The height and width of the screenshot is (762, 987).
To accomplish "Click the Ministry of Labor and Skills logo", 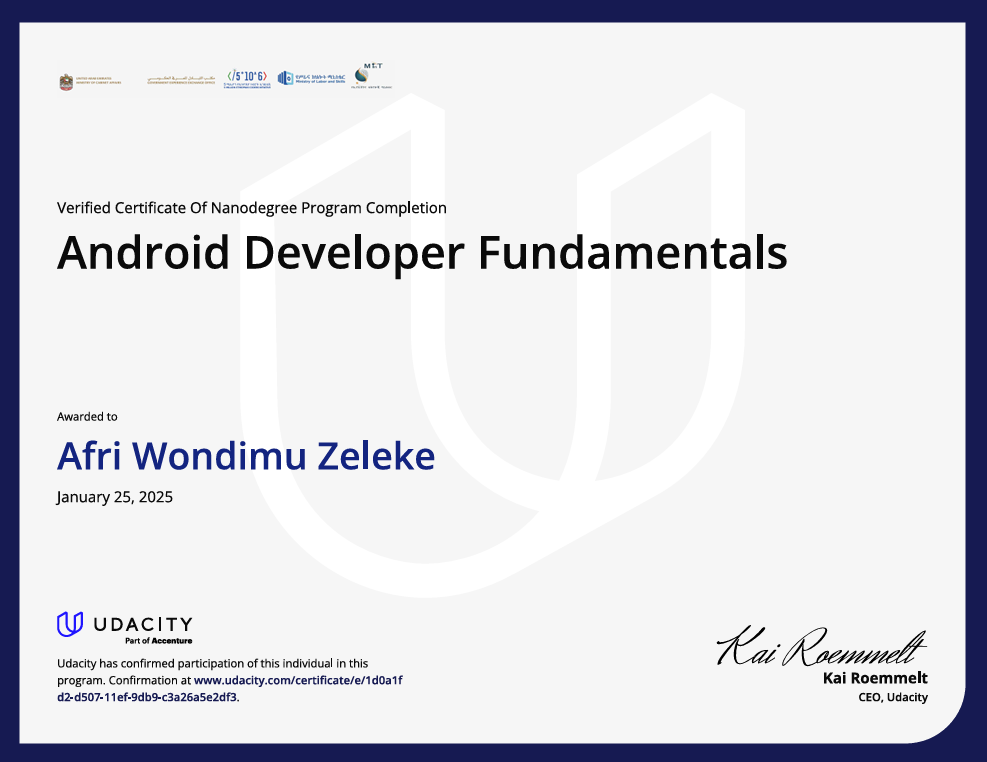I will coord(312,78).
